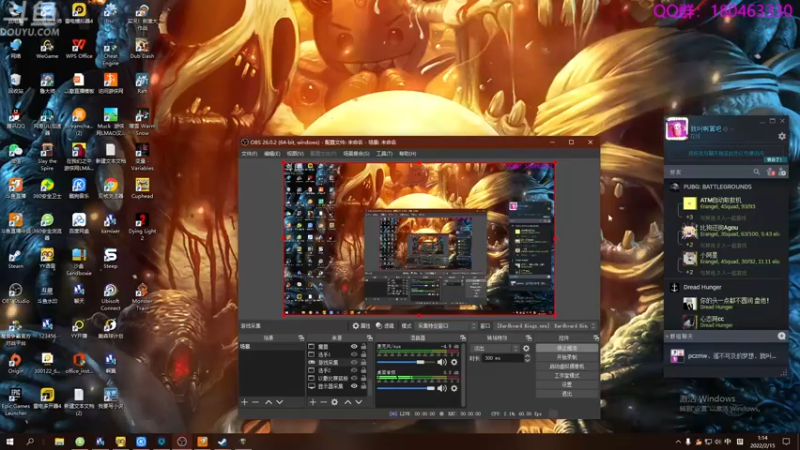Viewport: 800px width, 450px height.
Task: Open the 淡出 scene transition dropdown
Action: 495,348
